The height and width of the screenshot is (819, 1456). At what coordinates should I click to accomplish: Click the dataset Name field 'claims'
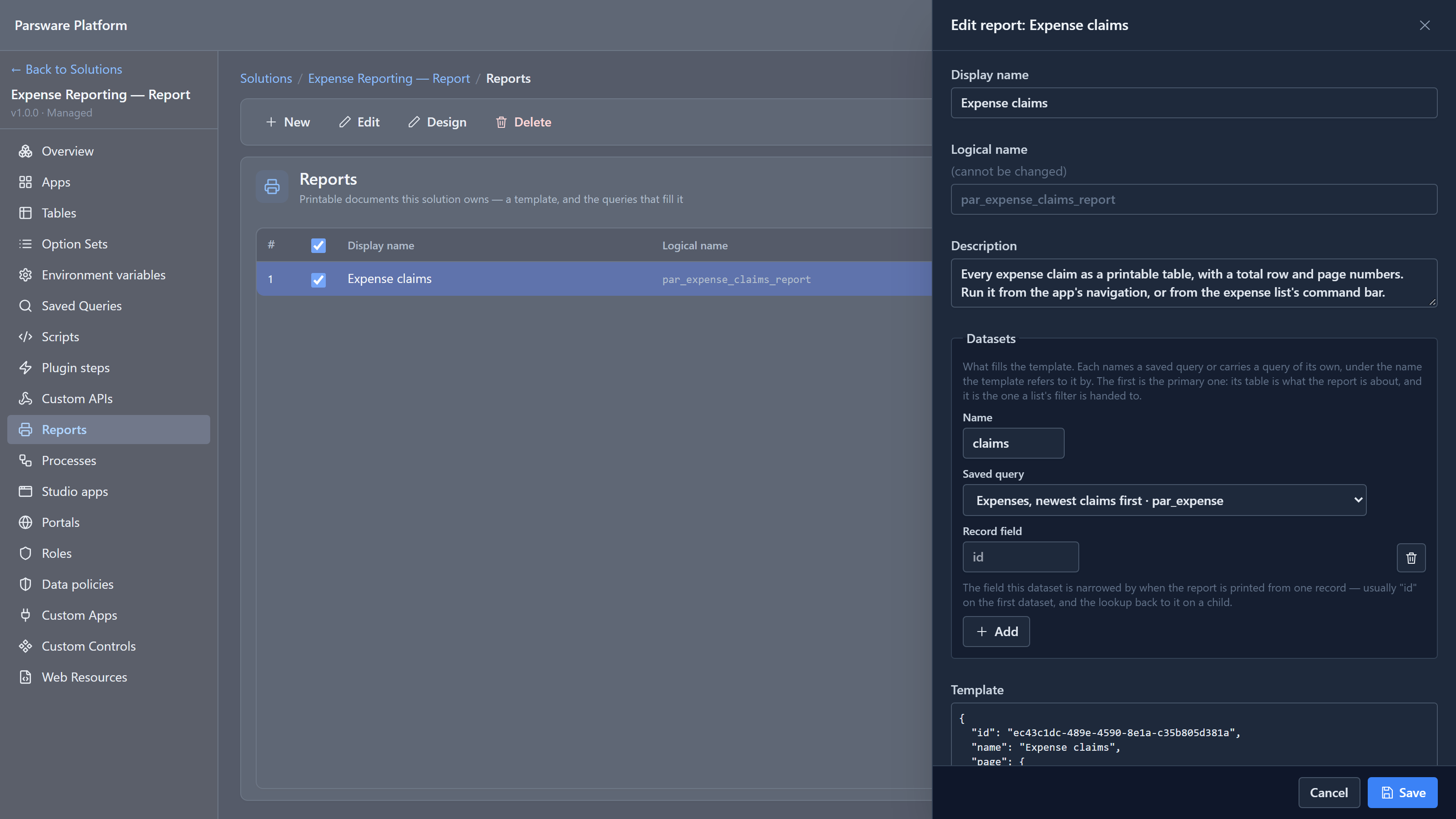tap(1013, 443)
